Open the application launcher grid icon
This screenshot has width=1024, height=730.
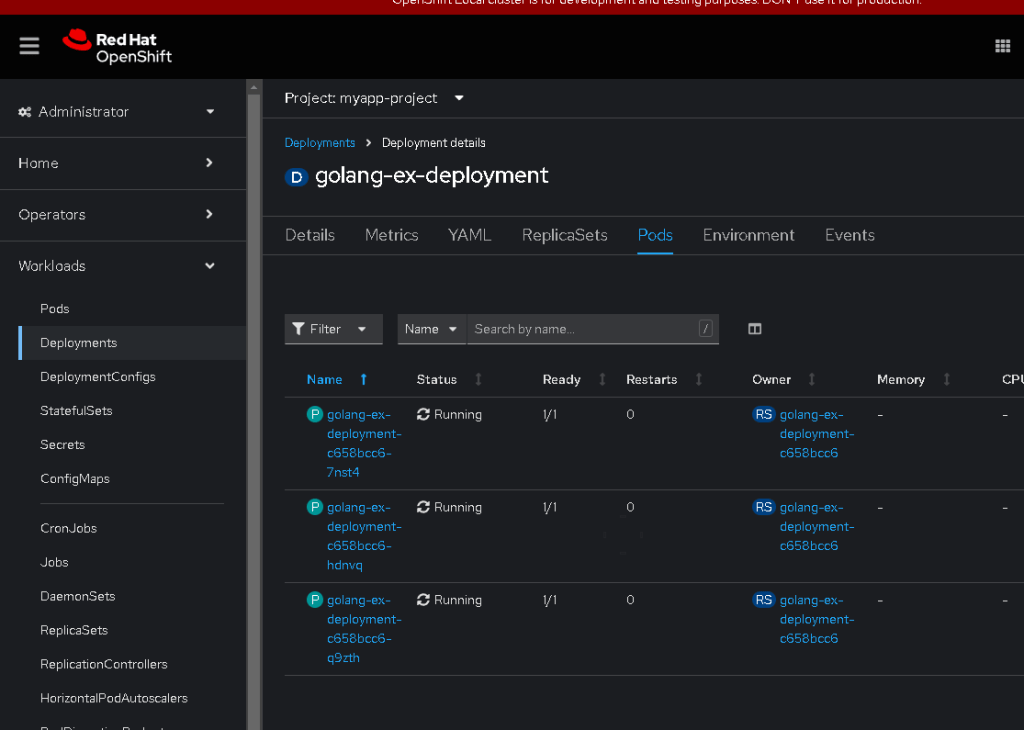click(1002, 46)
